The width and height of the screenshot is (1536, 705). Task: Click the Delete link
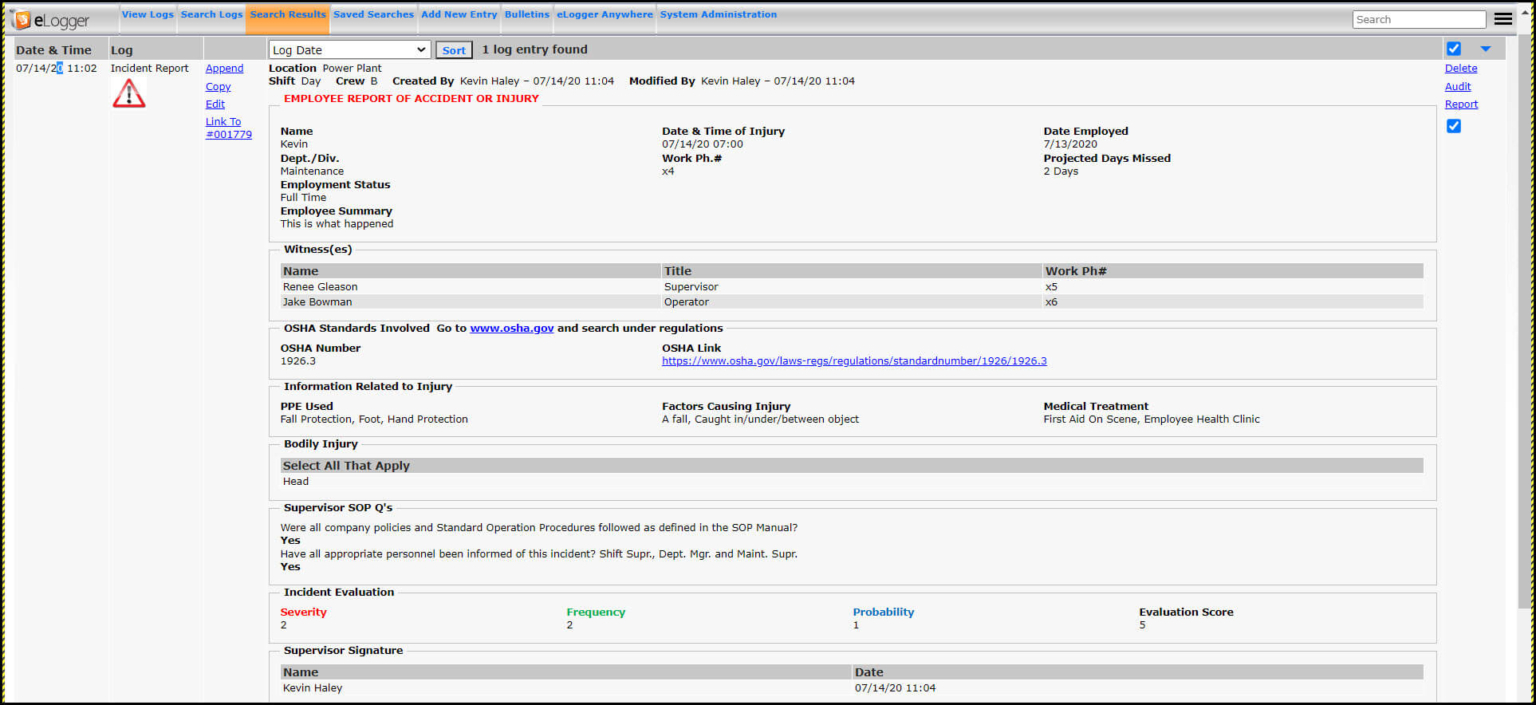click(x=1460, y=68)
